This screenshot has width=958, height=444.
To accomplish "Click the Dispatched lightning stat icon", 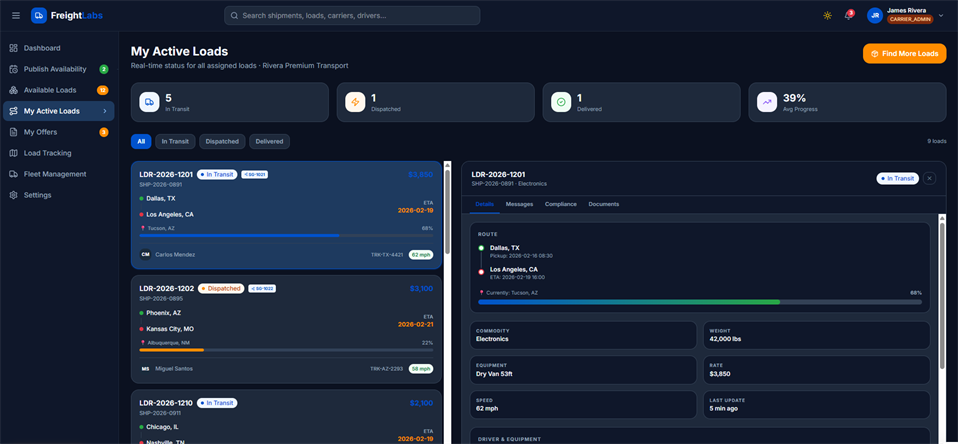I will tap(355, 102).
